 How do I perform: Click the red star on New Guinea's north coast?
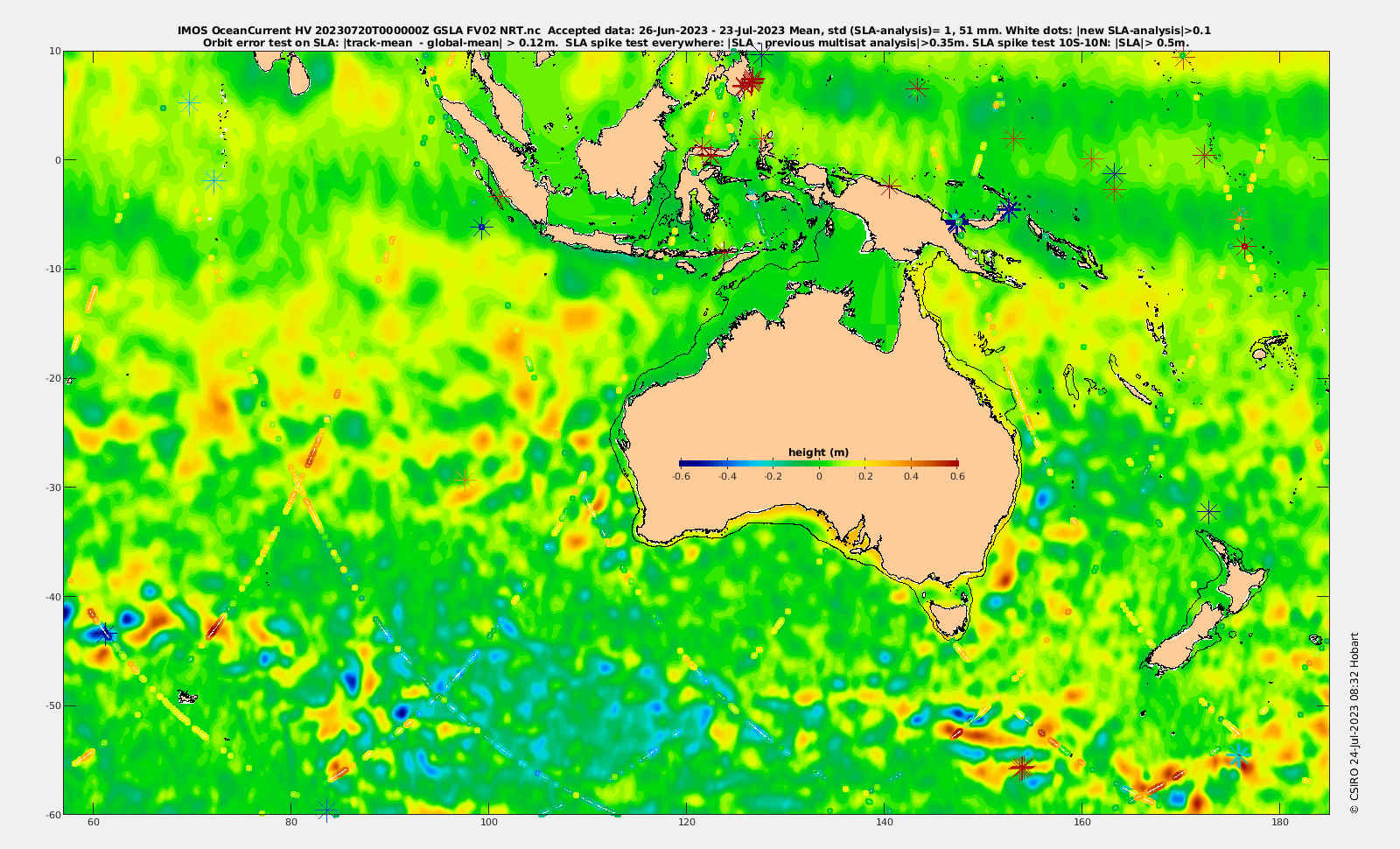pos(889,186)
